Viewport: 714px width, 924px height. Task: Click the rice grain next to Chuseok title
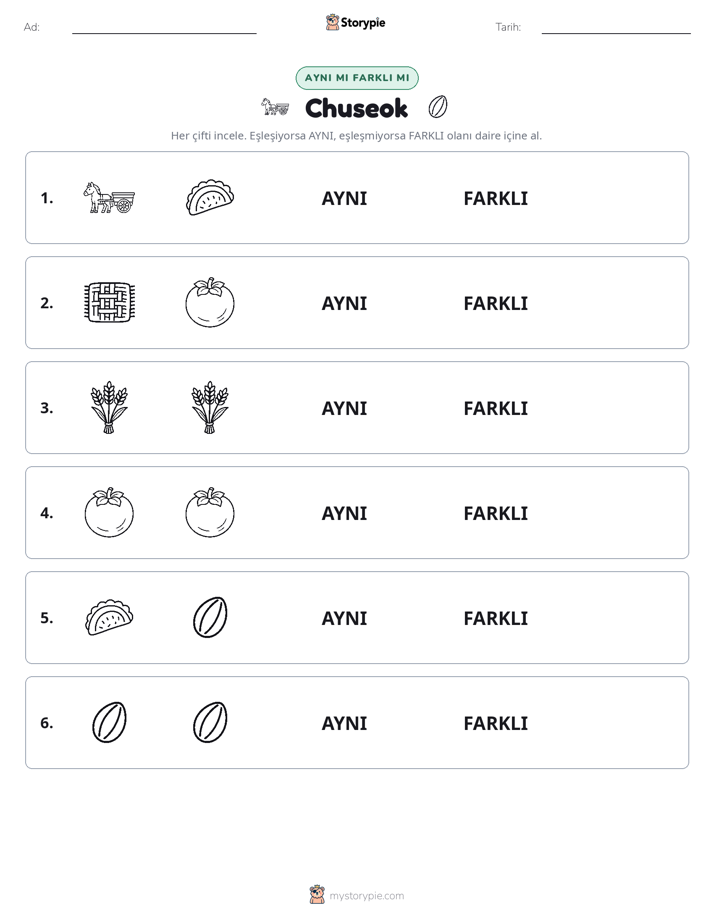438,107
